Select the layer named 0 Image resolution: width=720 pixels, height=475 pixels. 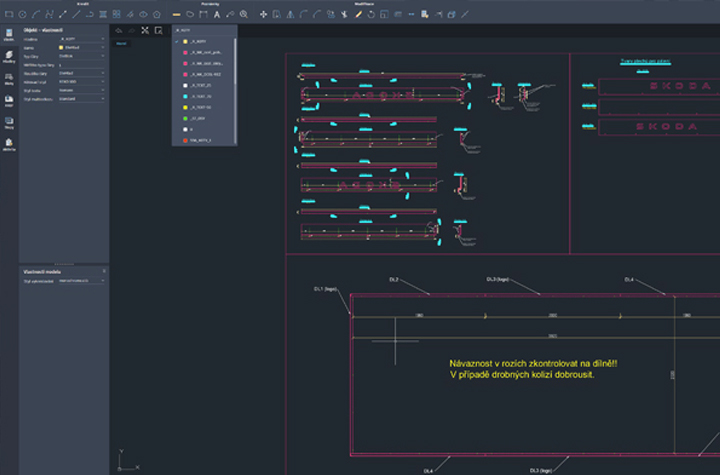click(x=191, y=129)
